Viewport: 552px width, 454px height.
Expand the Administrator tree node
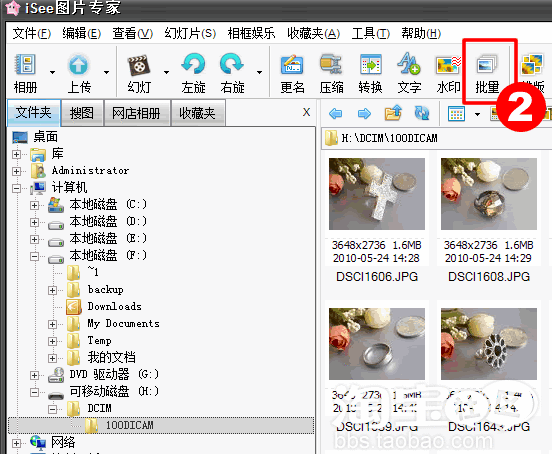[x=16, y=171]
